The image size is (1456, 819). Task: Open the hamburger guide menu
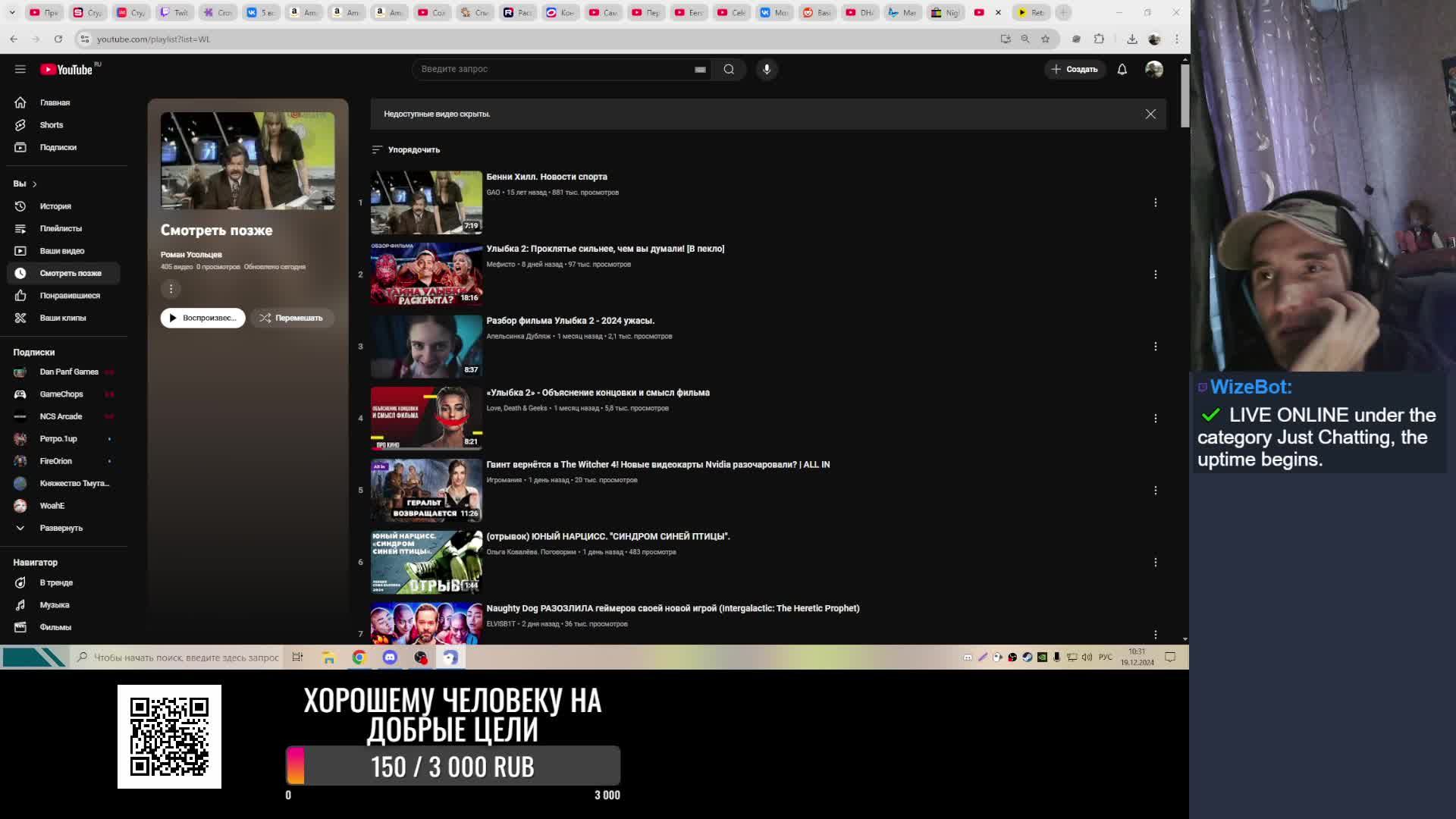(x=20, y=69)
